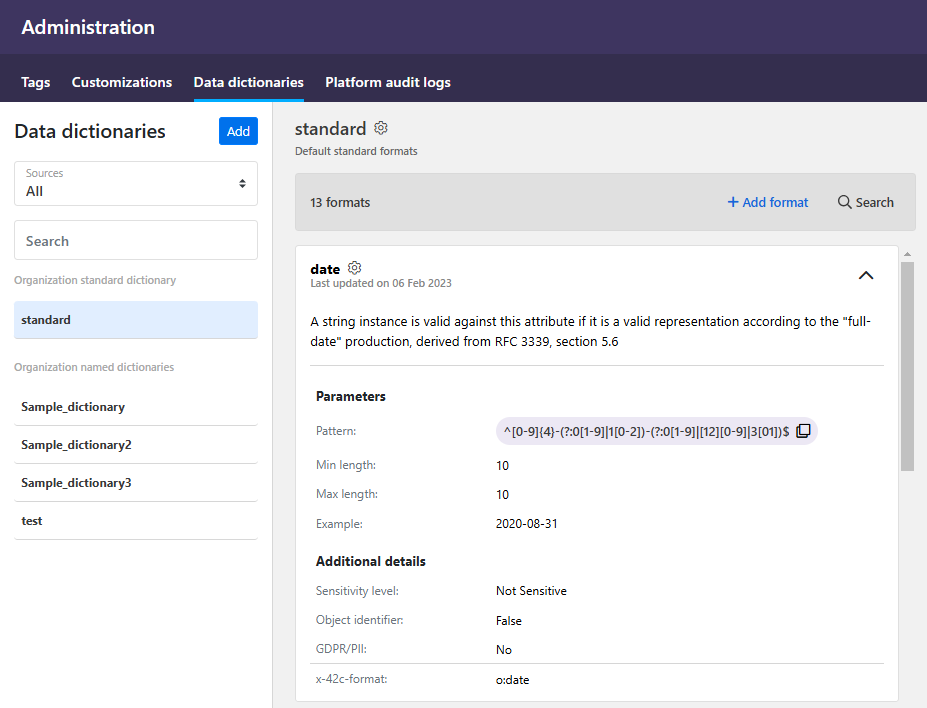Click the plus icon for Add format

tap(733, 202)
